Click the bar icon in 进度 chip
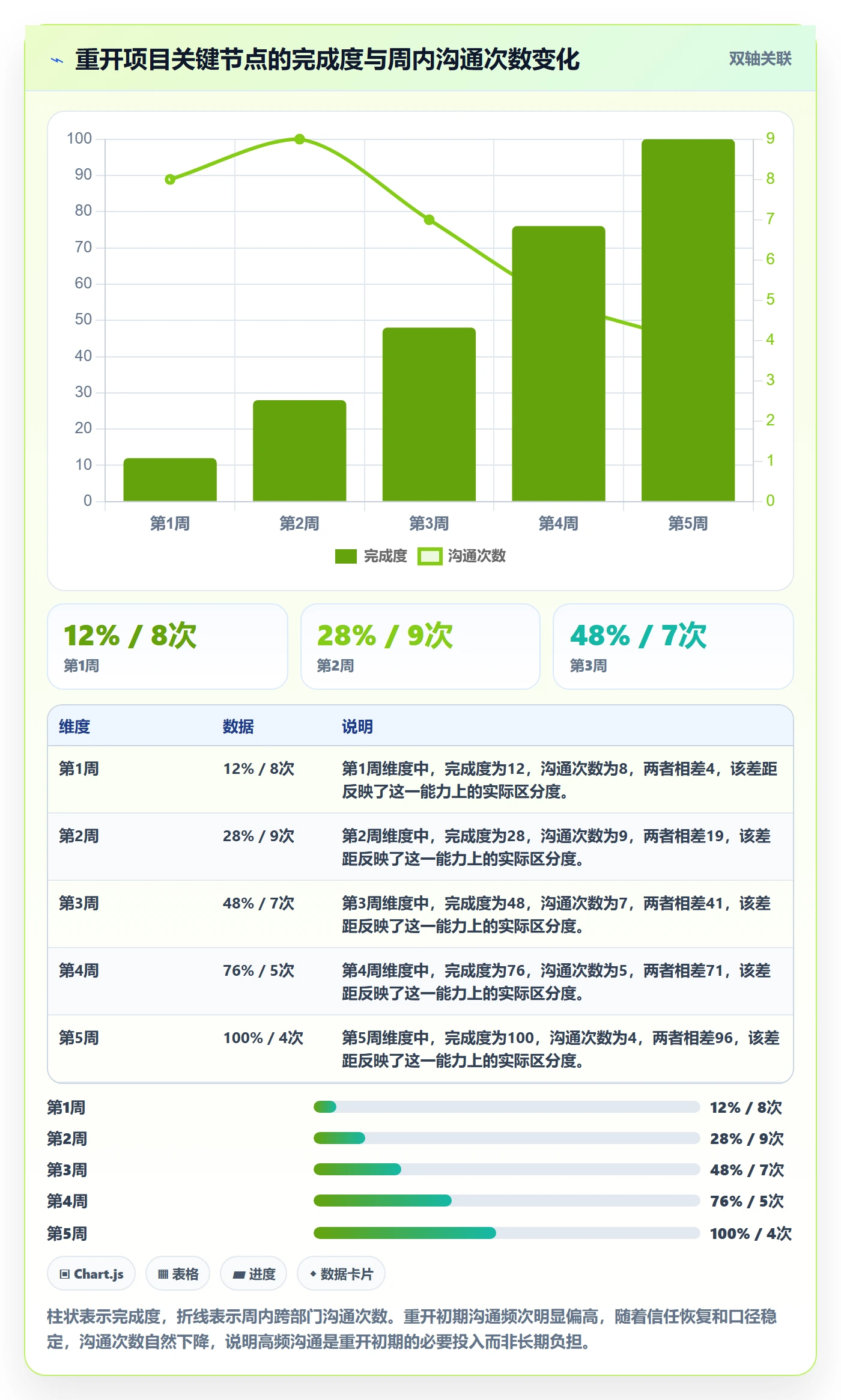This screenshot has width=841, height=1400. 239,1274
